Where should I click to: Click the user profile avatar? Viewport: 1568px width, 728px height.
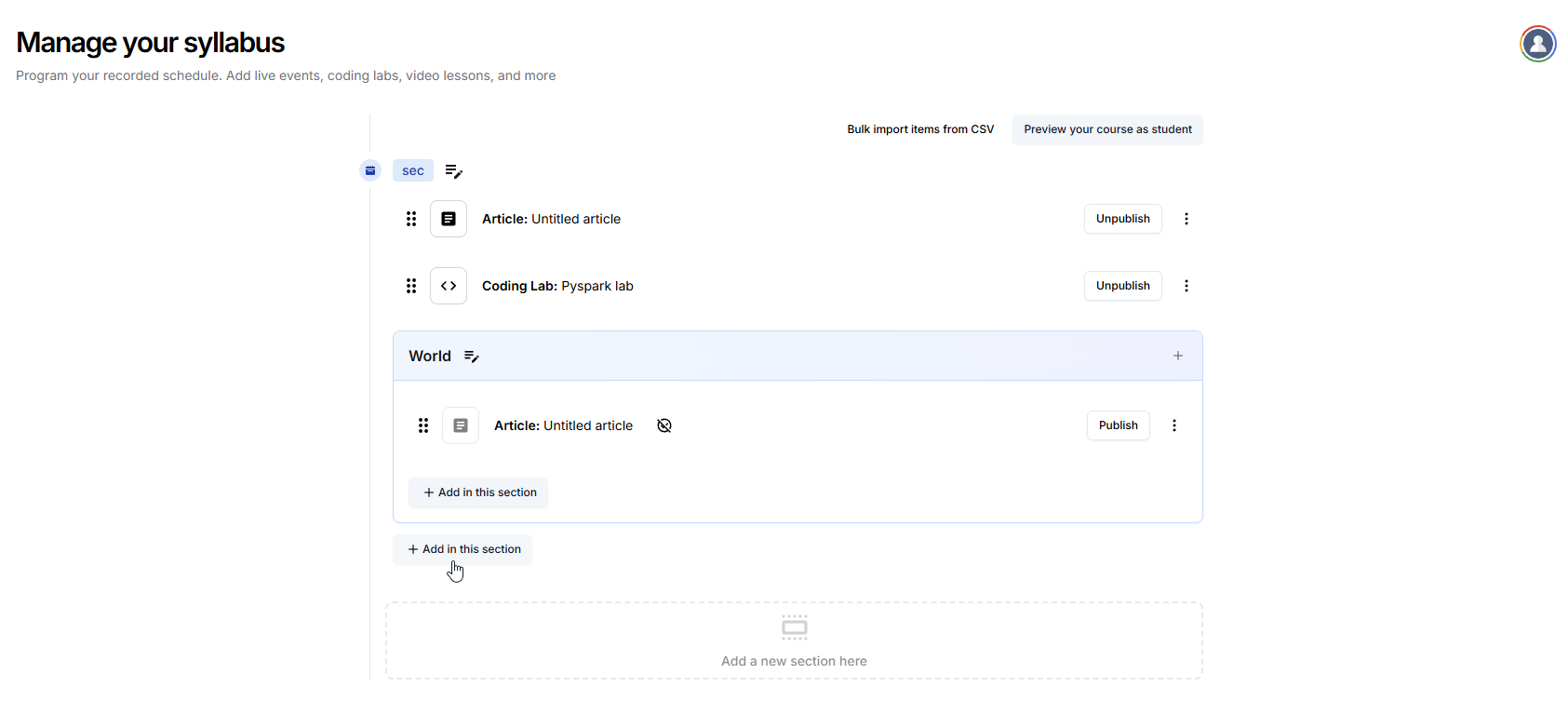click(x=1537, y=44)
